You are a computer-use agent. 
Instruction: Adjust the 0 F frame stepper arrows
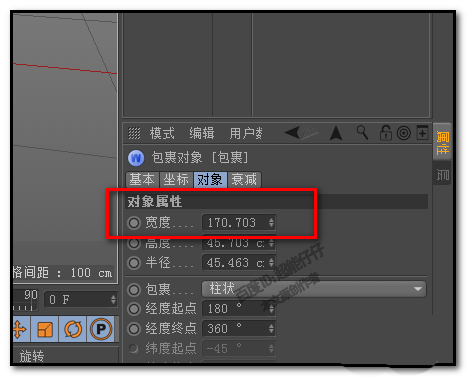[x=113, y=300]
